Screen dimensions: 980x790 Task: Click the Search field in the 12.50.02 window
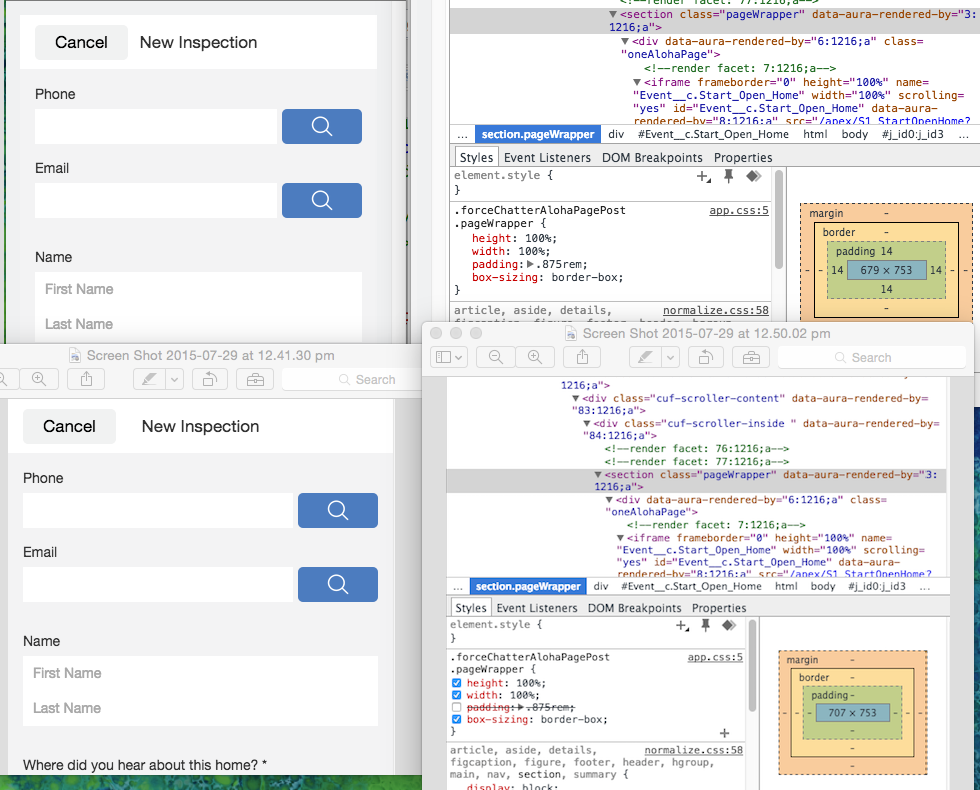coord(870,357)
